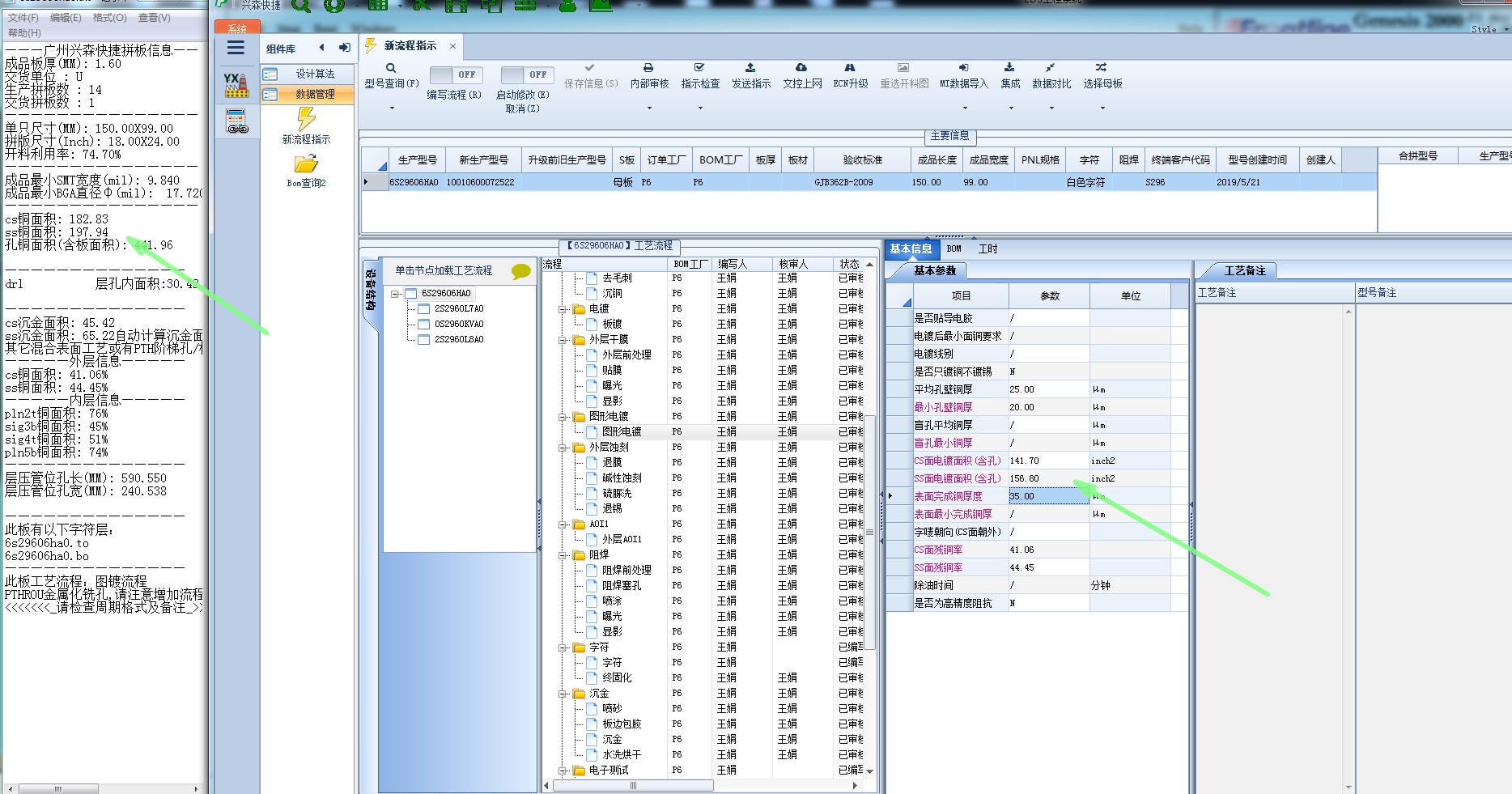The image size is (1512, 794).
Task: Click Notepad horizontal scrollbar thumb
Action: 58,788
